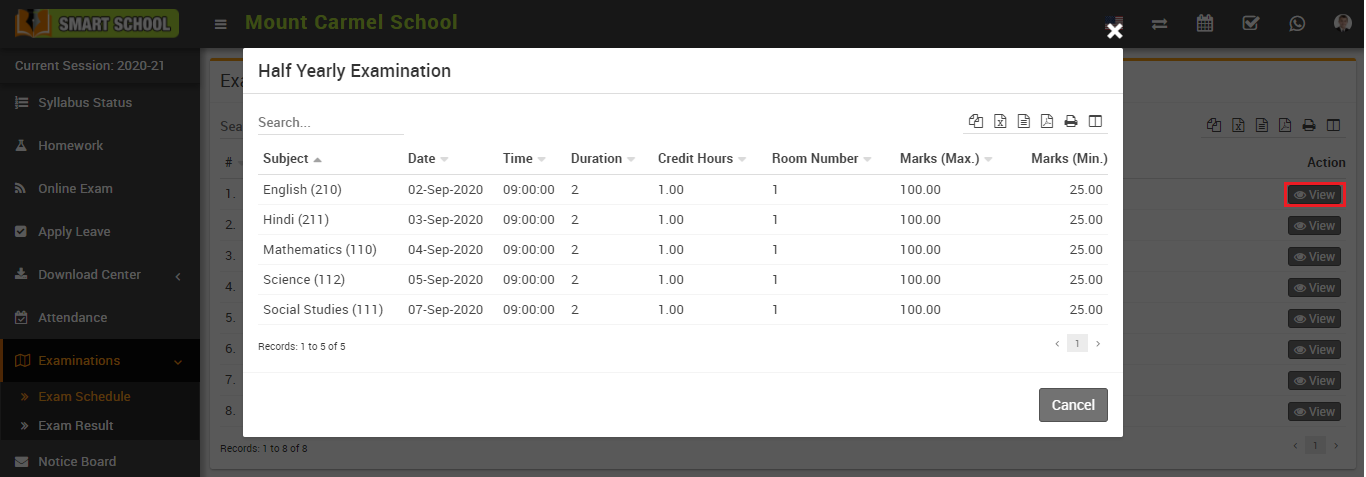Export dialog table to Excel
Image resolution: width=1366 pixels, height=477 pixels.
(x=1000, y=121)
